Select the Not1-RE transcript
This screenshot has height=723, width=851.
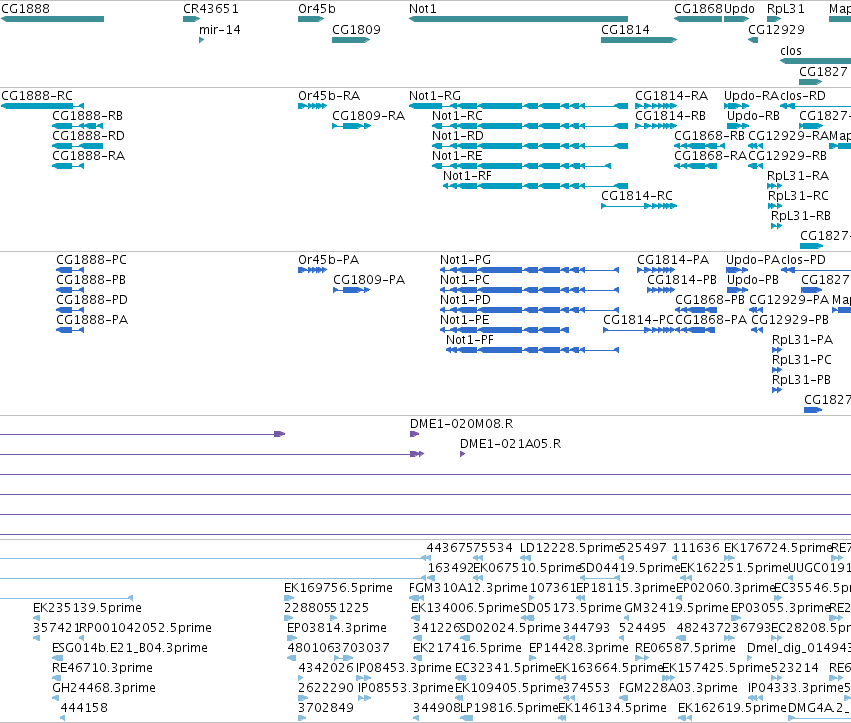coord(522,166)
